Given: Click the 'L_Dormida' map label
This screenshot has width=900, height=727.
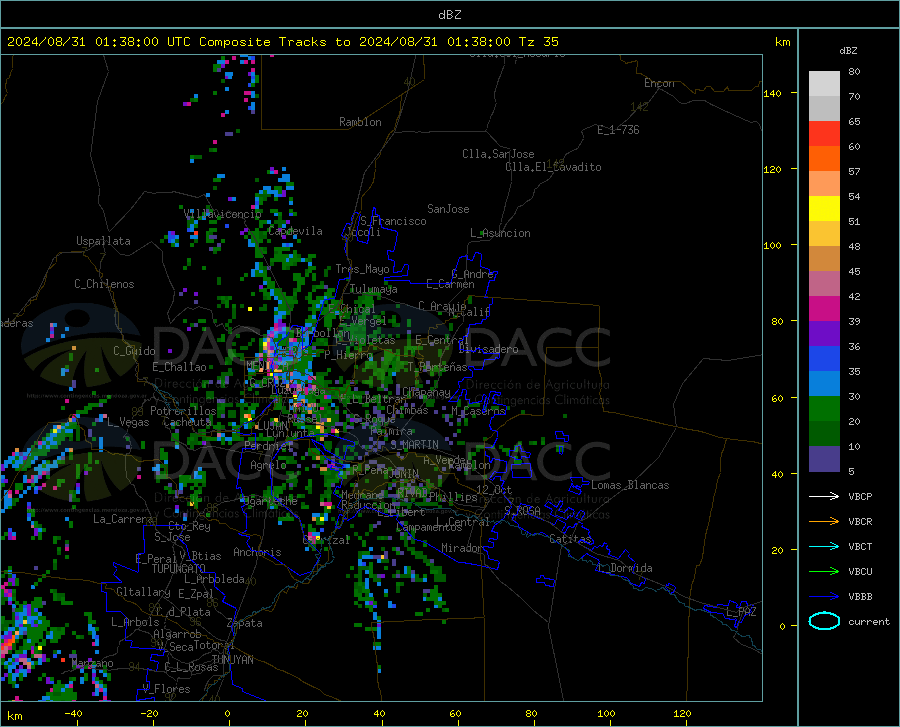Looking at the screenshot, I should (625, 568).
